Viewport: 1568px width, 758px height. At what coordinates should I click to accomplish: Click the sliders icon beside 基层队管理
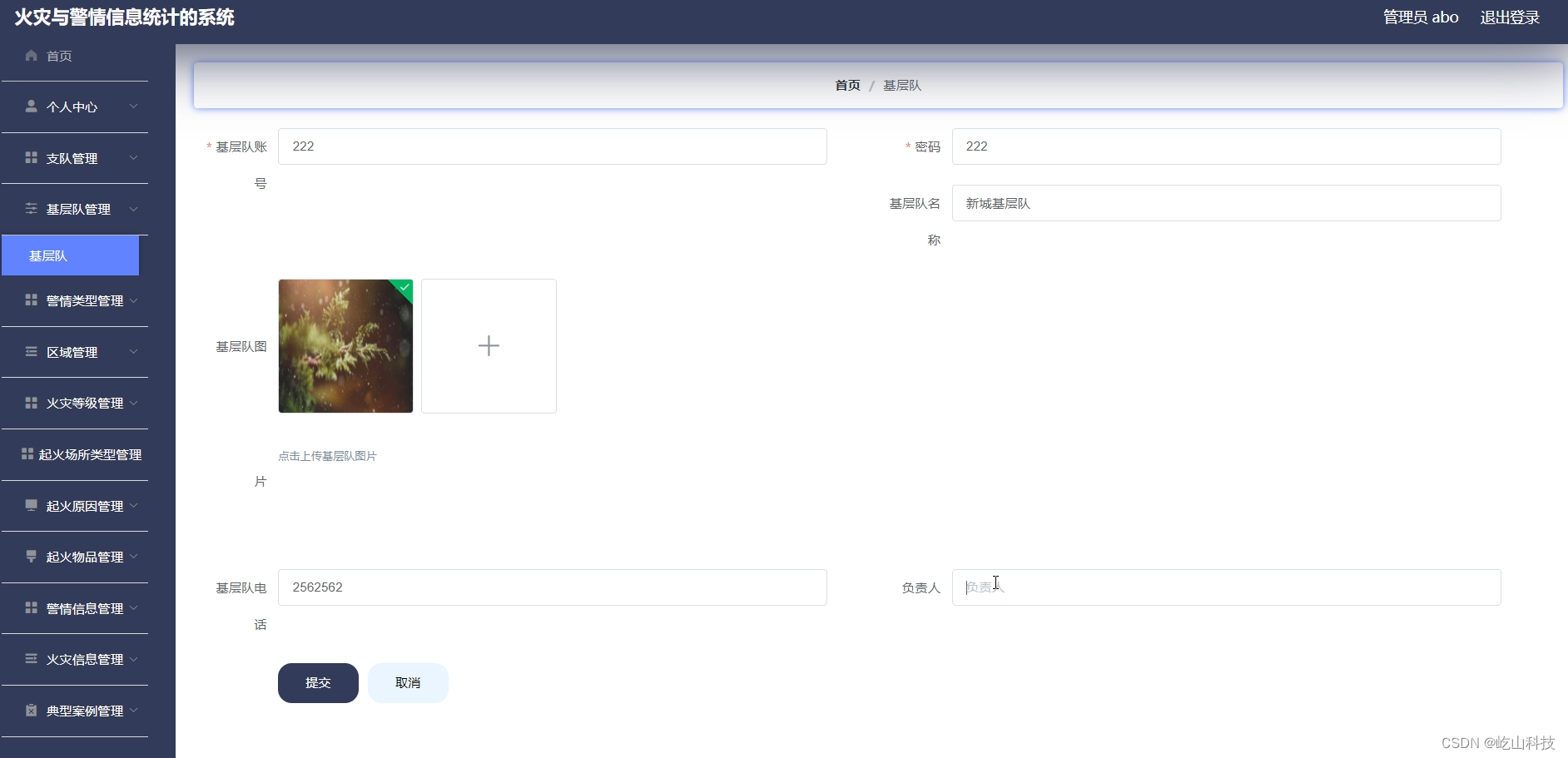pyautogui.click(x=32, y=209)
